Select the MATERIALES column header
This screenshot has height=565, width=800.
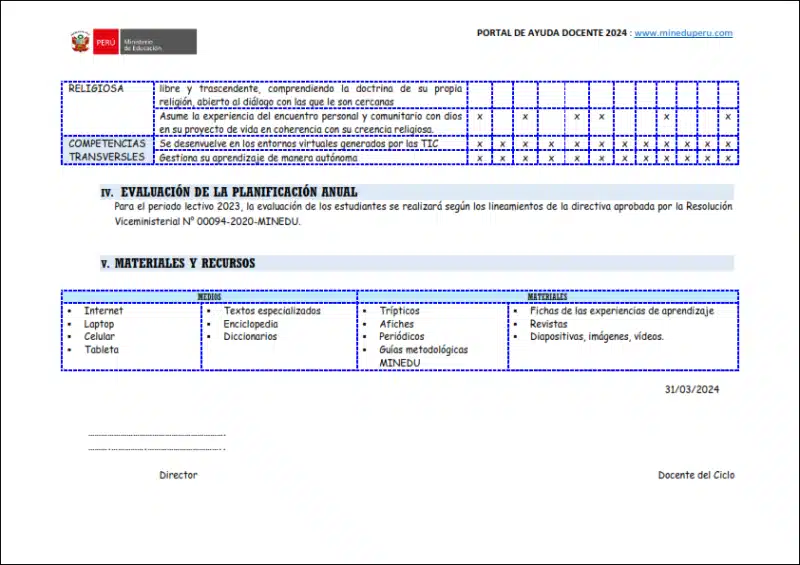click(547, 297)
